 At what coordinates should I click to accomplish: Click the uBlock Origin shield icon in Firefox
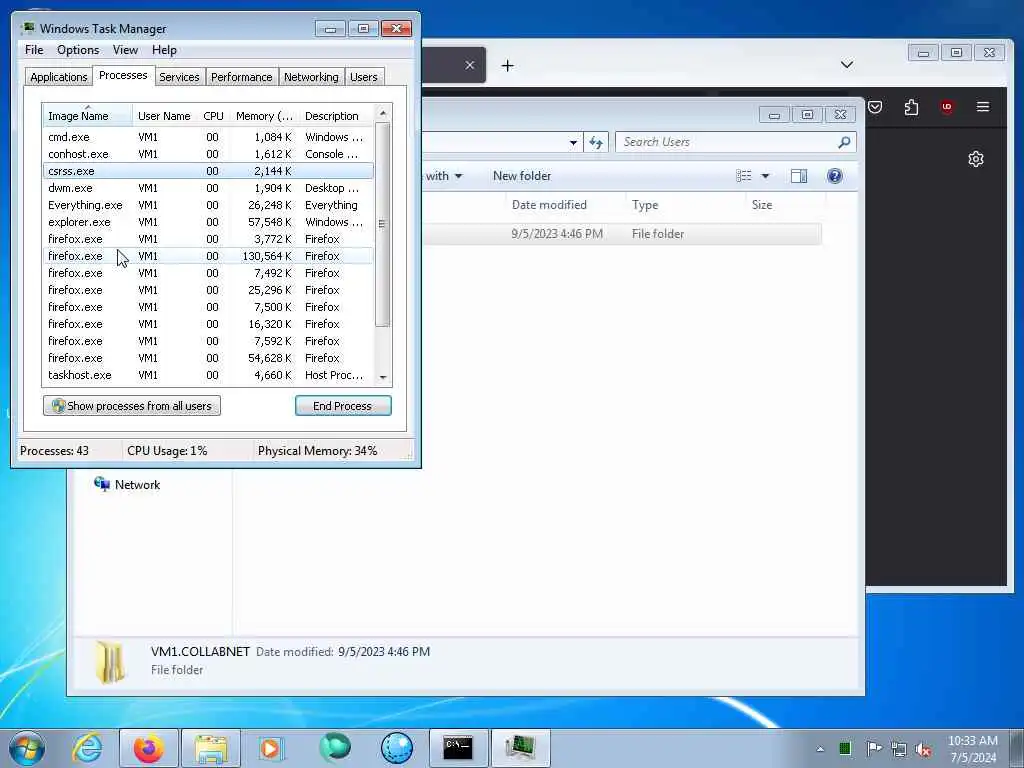point(947,107)
